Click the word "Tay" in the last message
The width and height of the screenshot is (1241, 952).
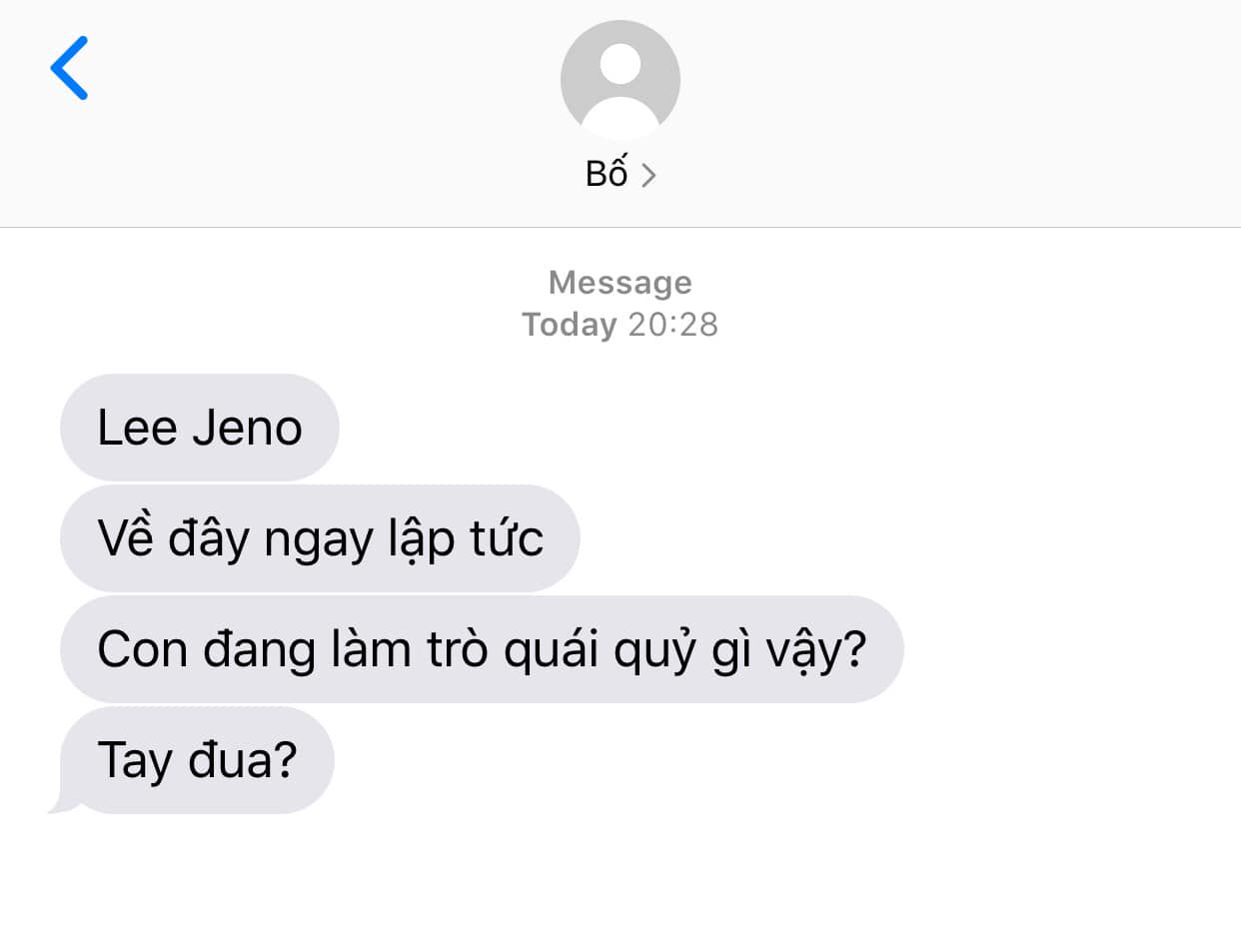pos(135,761)
